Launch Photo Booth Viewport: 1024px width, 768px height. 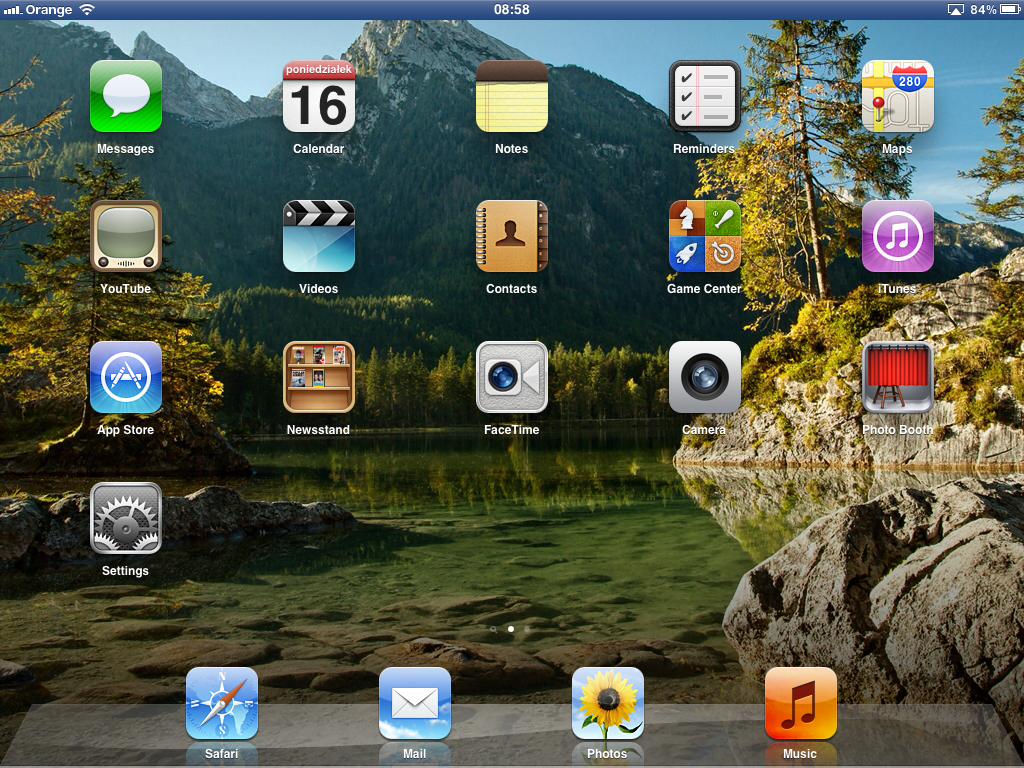pos(897,377)
